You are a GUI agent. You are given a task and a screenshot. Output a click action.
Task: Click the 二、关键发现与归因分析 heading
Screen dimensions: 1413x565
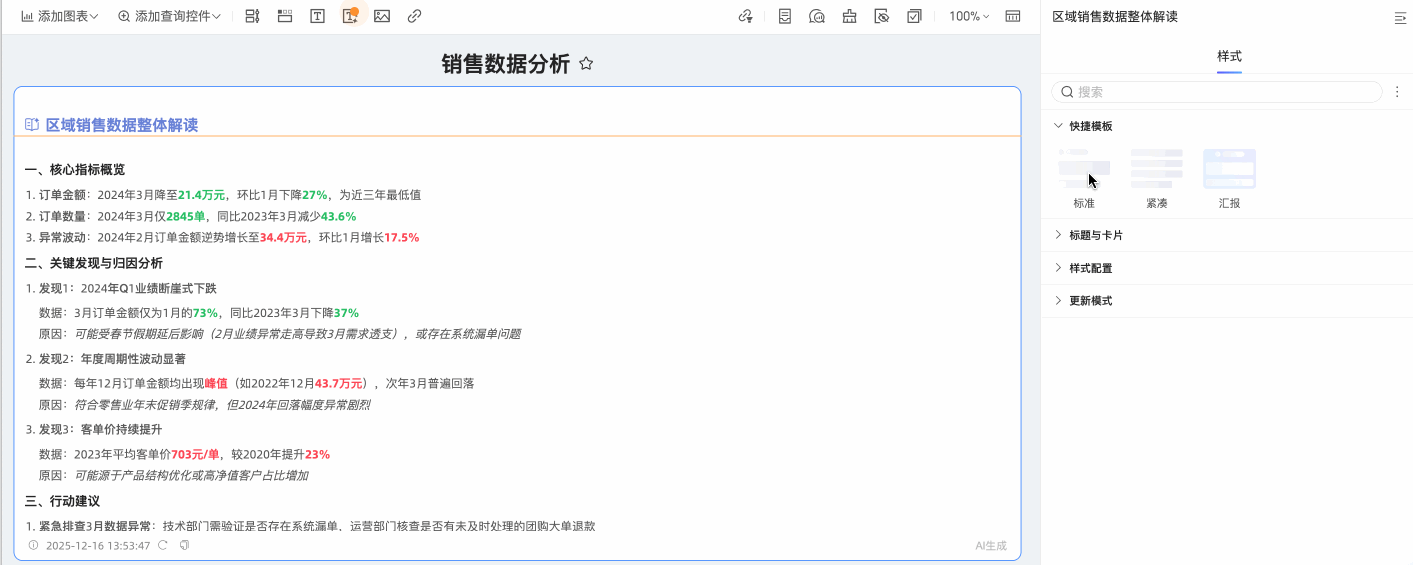[x=94, y=264]
